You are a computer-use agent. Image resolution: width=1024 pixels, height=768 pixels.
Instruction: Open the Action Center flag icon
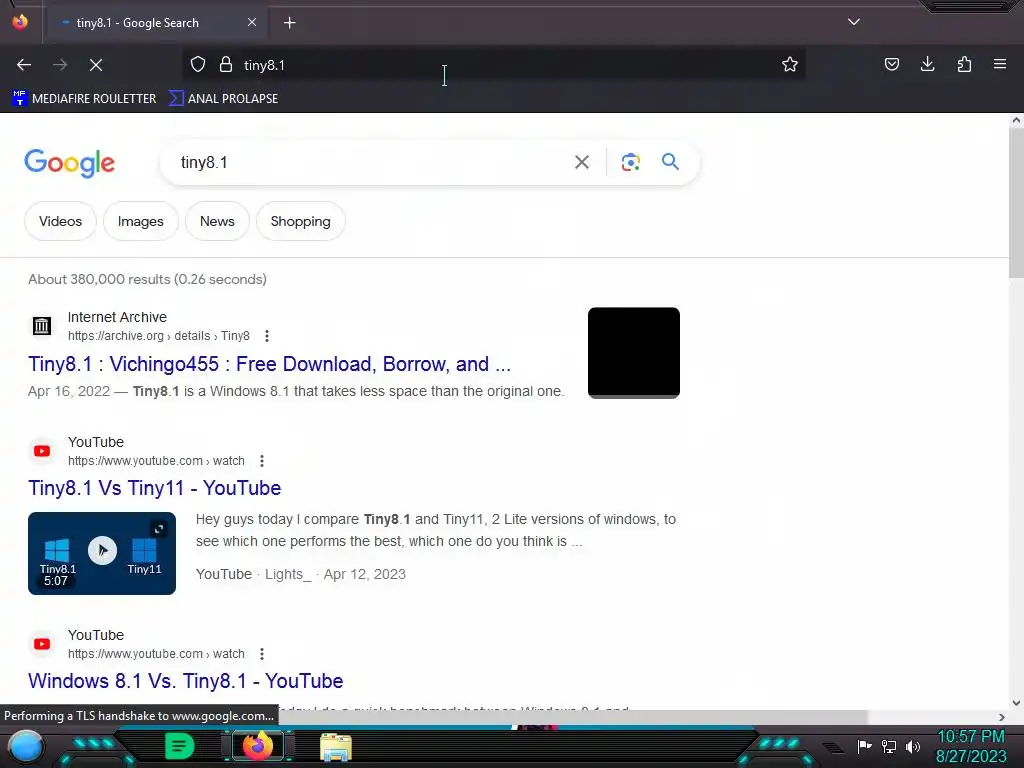coord(864,746)
